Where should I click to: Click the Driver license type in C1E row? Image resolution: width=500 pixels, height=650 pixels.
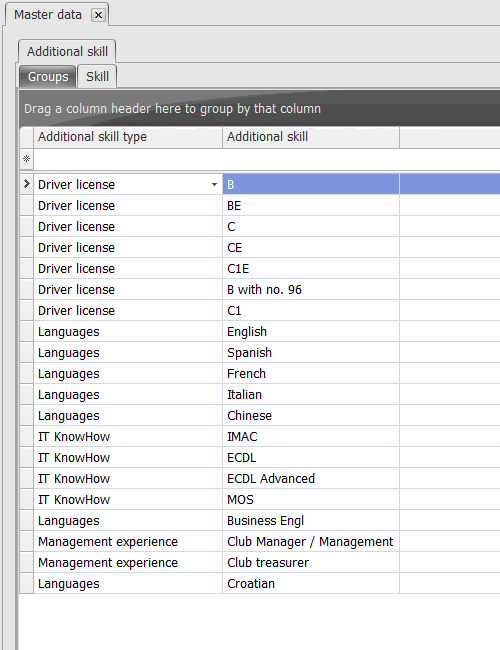tap(128, 269)
